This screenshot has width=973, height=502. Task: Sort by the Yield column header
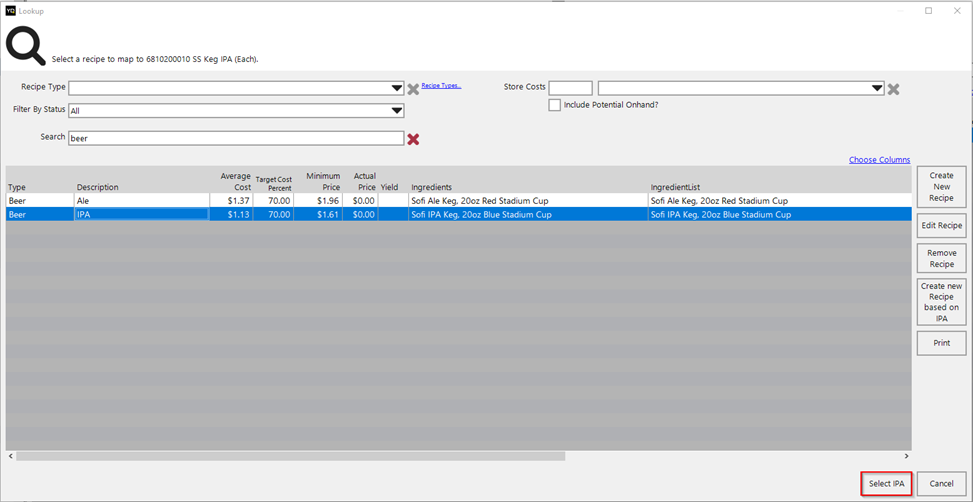[389, 187]
